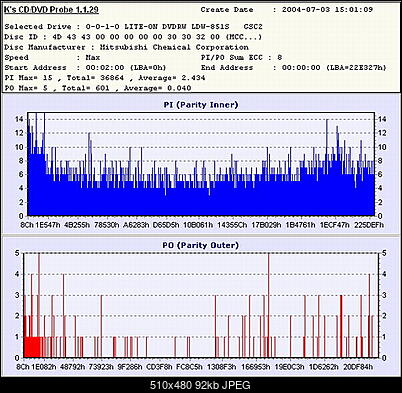Click the 48792h label on PO chart axis
The height and width of the screenshot is (393, 402).
coord(72,367)
